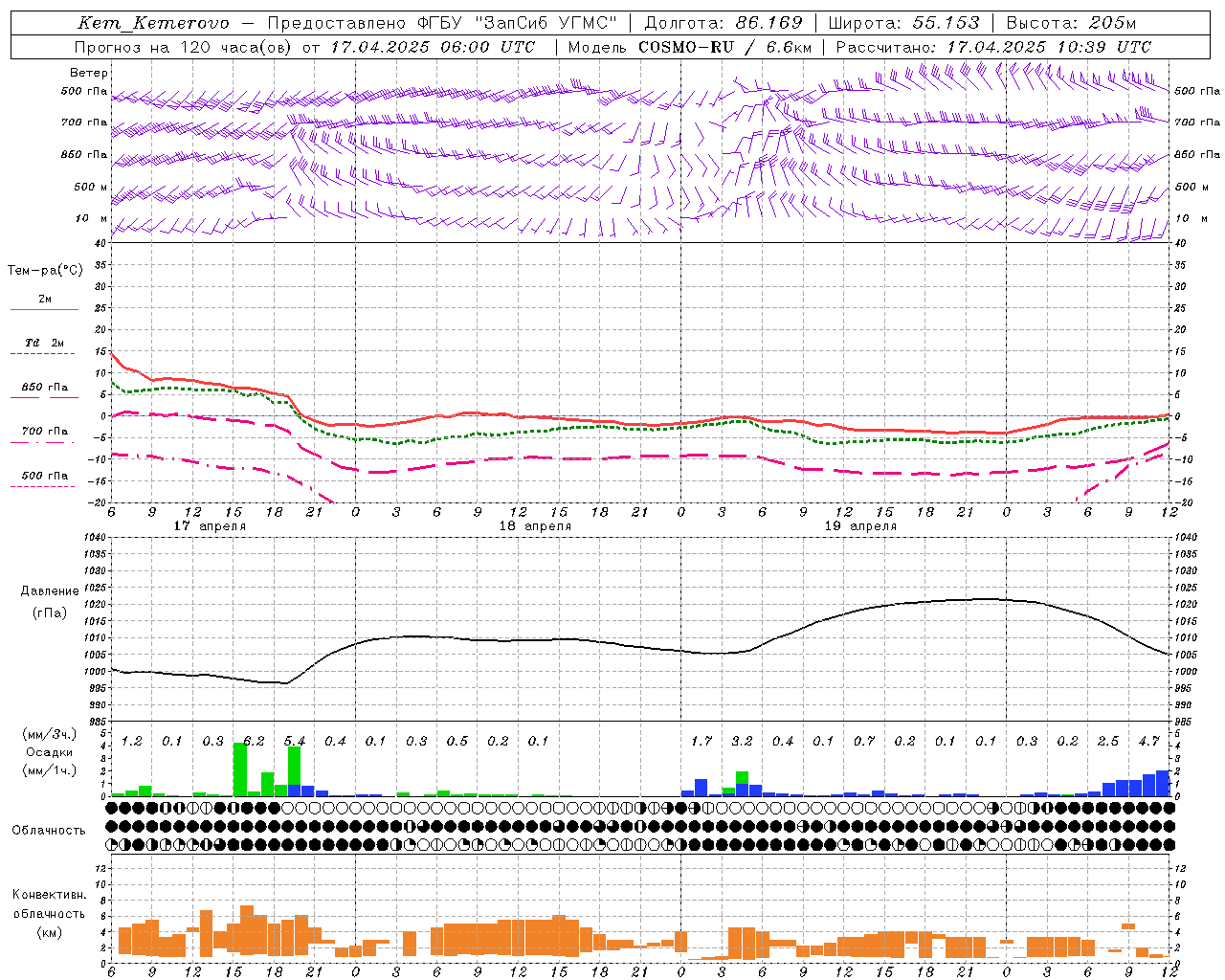Click 'Рассчитано: 17.04.2025 10:39 UTC' text
The width and height of the screenshot is (1225, 980).
pyautogui.click(x=994, y=47)
